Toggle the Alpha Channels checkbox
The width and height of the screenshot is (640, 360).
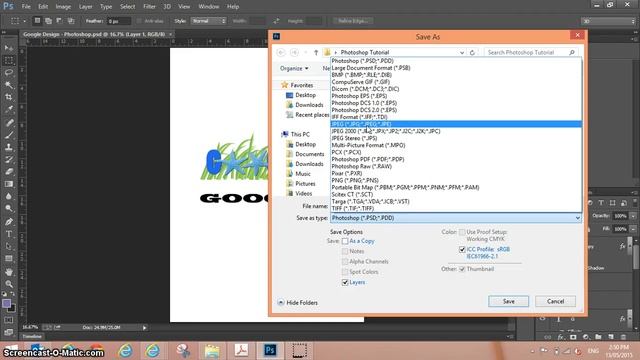pos(345,262)
